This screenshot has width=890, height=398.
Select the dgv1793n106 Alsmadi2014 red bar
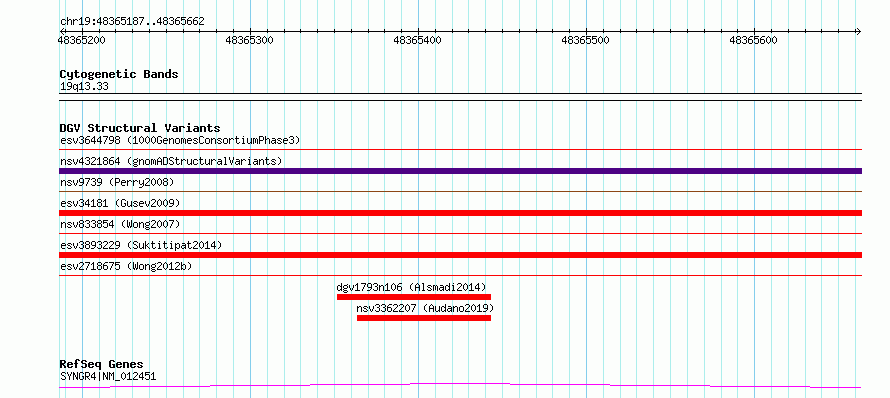[414, 297]
